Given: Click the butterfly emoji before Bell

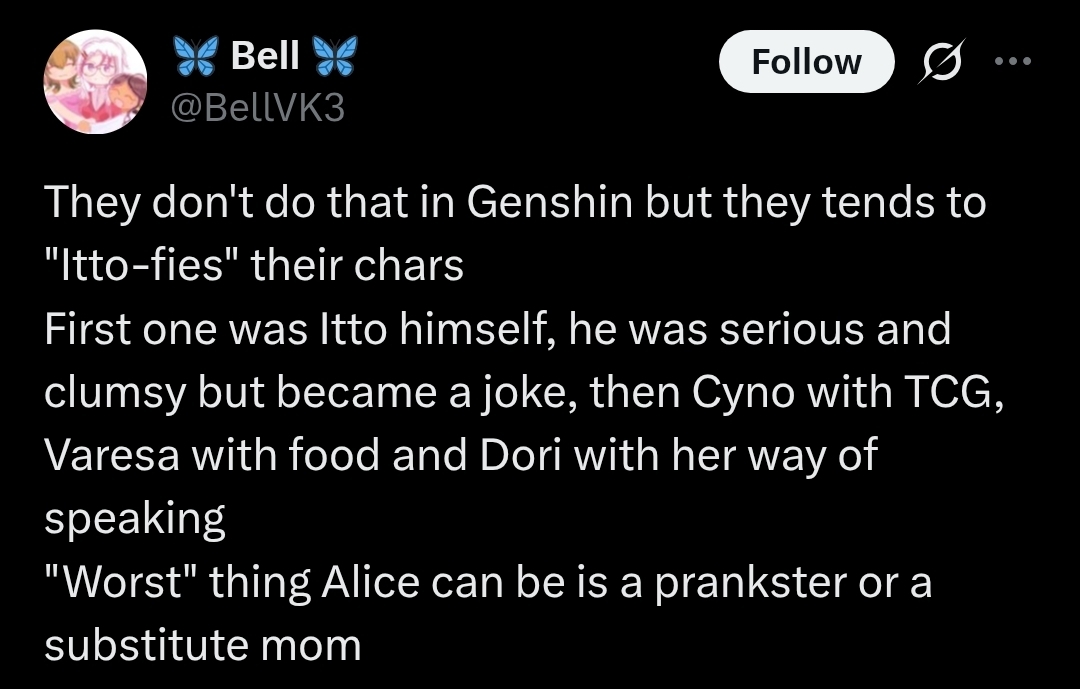Looking at the screenshot, I should [x=196, y=56].
